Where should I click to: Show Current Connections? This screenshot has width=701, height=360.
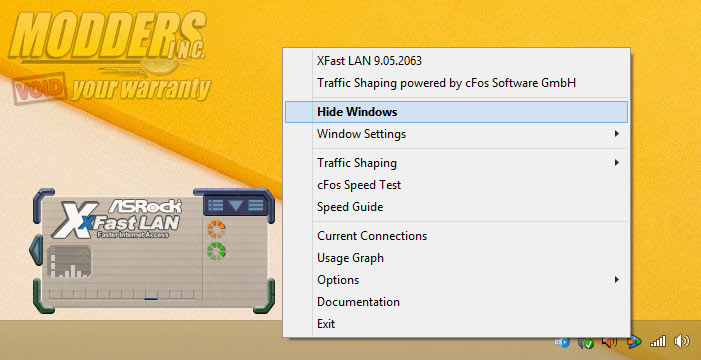pyautogui.click(x=456, y=236)
